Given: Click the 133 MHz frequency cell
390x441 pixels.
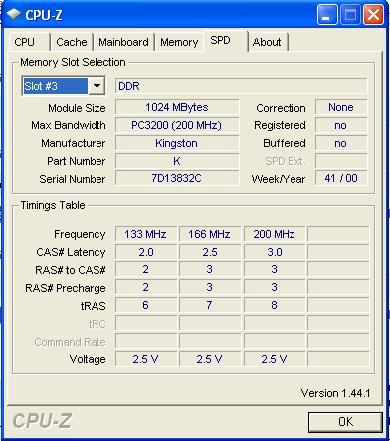Looking at the screenshot, I should click(x=146, y=234).
